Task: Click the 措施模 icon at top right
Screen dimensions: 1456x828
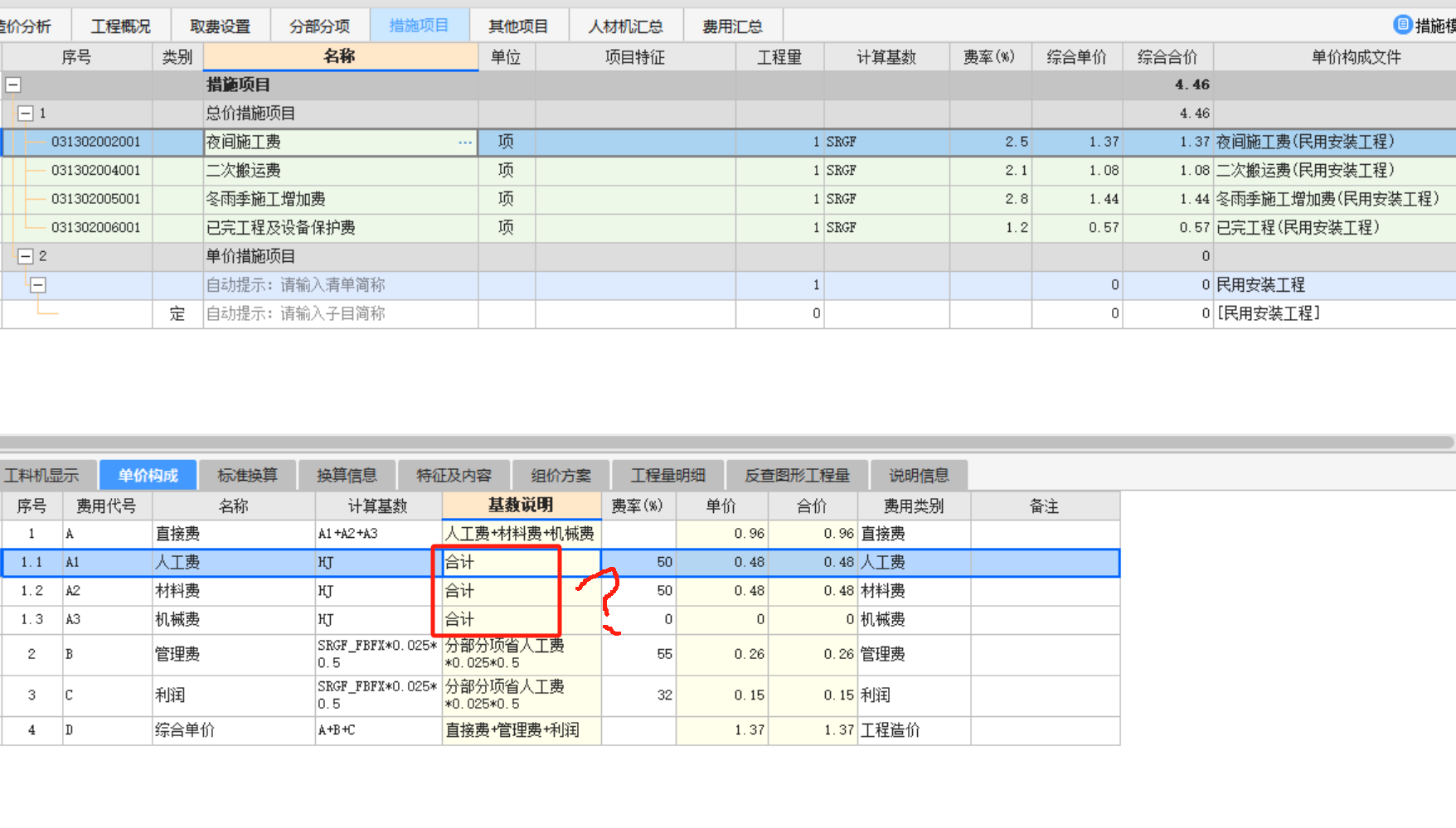Action: pyautogui.click(x=1402, y=25)
